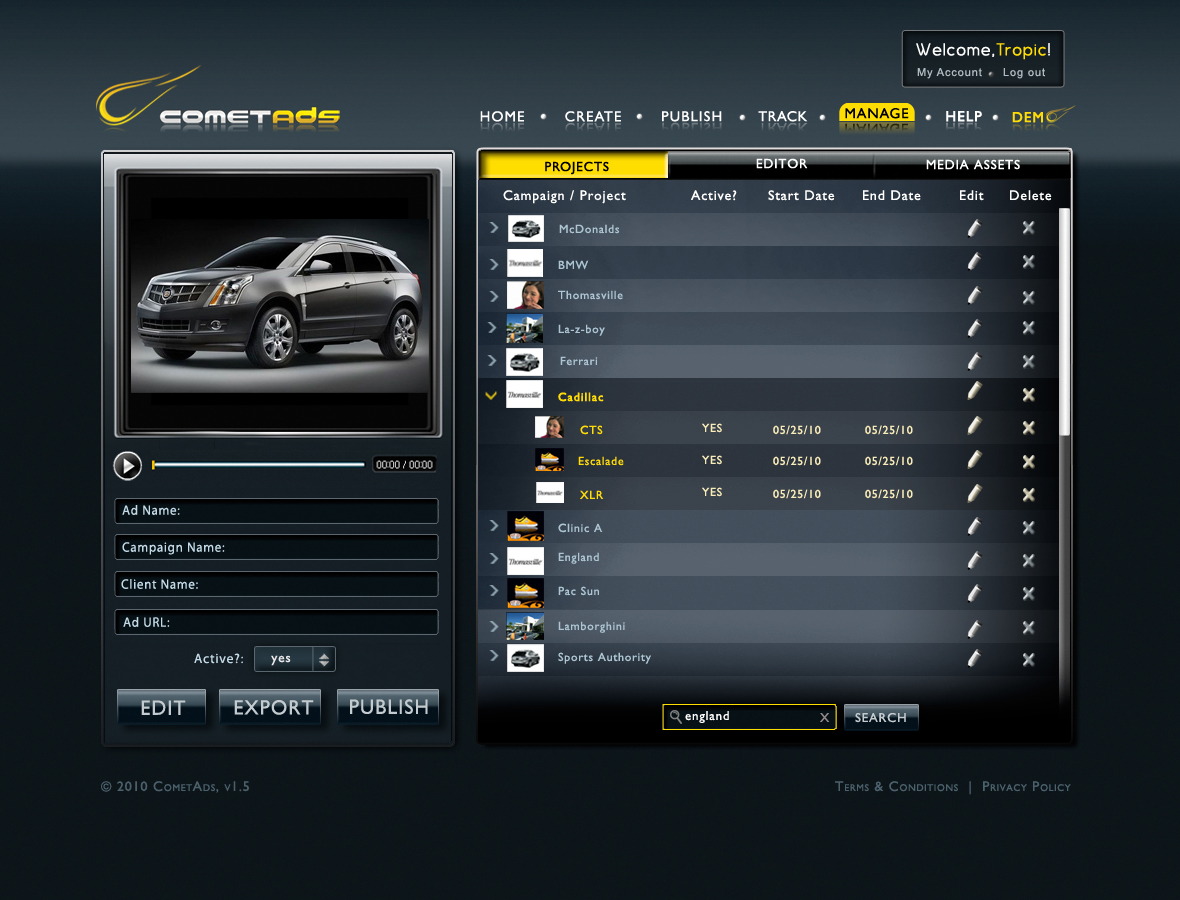Viewport: 1180px width, 900px height.
Task: Delete the CTS project with X icon
Action: (1028, 427)
